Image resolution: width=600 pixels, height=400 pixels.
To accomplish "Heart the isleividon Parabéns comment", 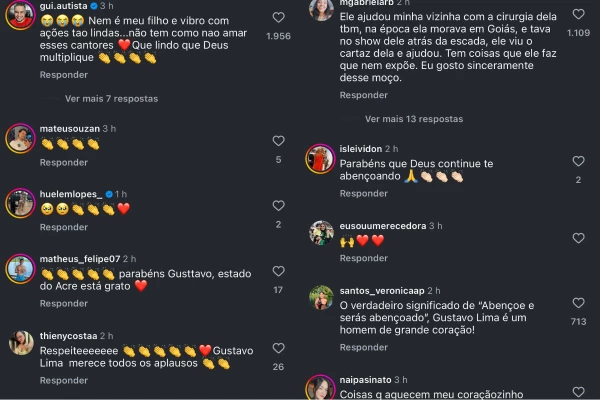I will click(x=578, y=161).
